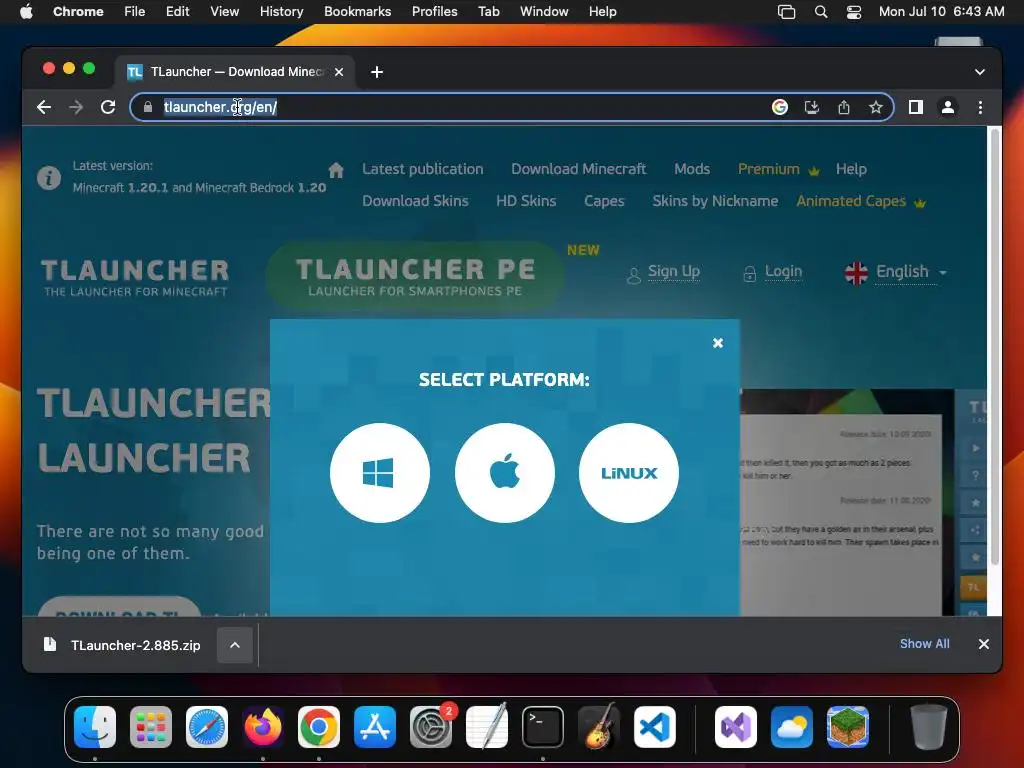Launch Firefox from the dock
Image resolution: width=1024 pixels, height=768 pixels.
[x=263, y=727]
